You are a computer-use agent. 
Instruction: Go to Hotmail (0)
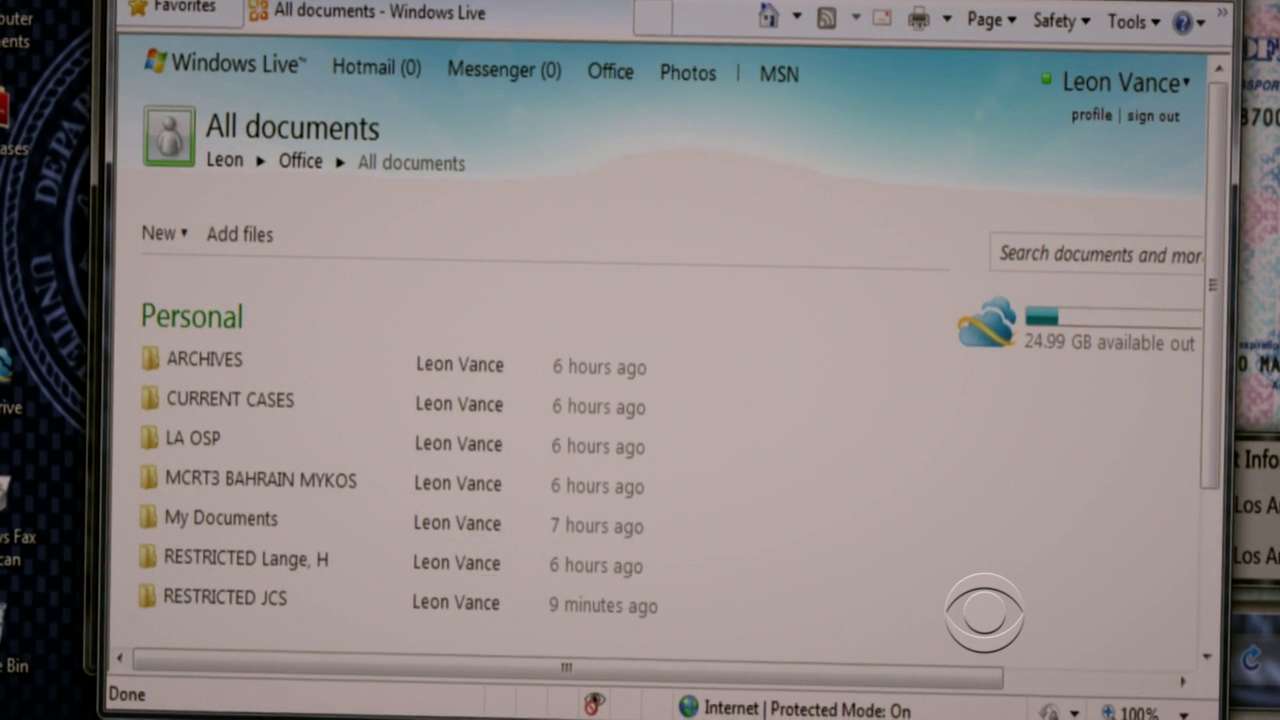click(376, 67)
